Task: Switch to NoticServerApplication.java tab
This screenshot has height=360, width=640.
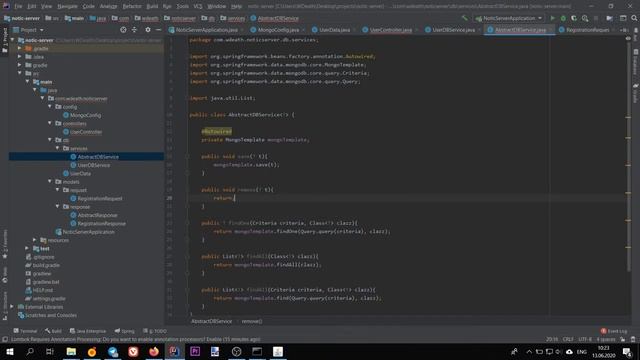Action: tap(206, 30)
